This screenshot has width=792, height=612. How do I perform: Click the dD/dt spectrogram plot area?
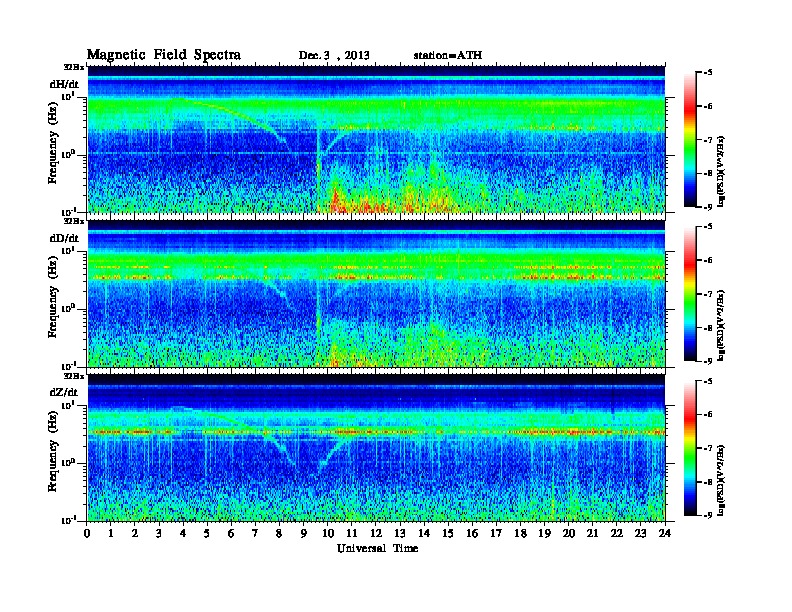[x=376, y=293]
